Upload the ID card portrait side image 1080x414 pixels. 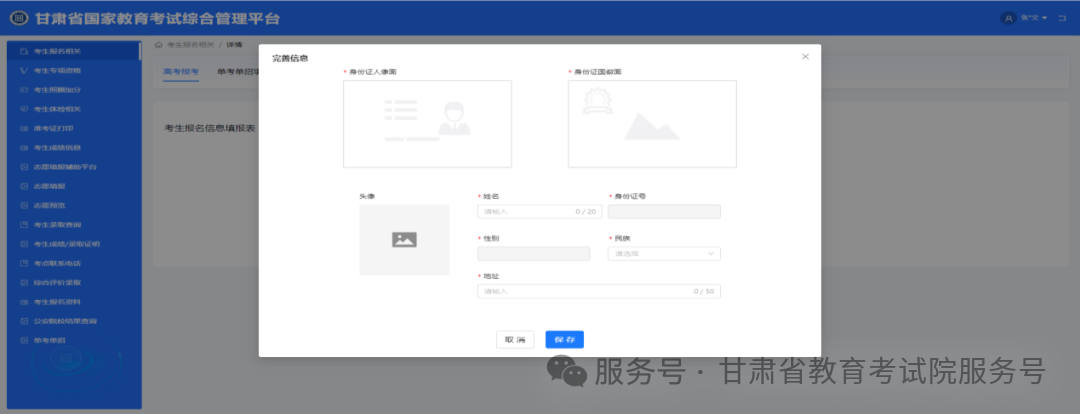click(427, 123)
